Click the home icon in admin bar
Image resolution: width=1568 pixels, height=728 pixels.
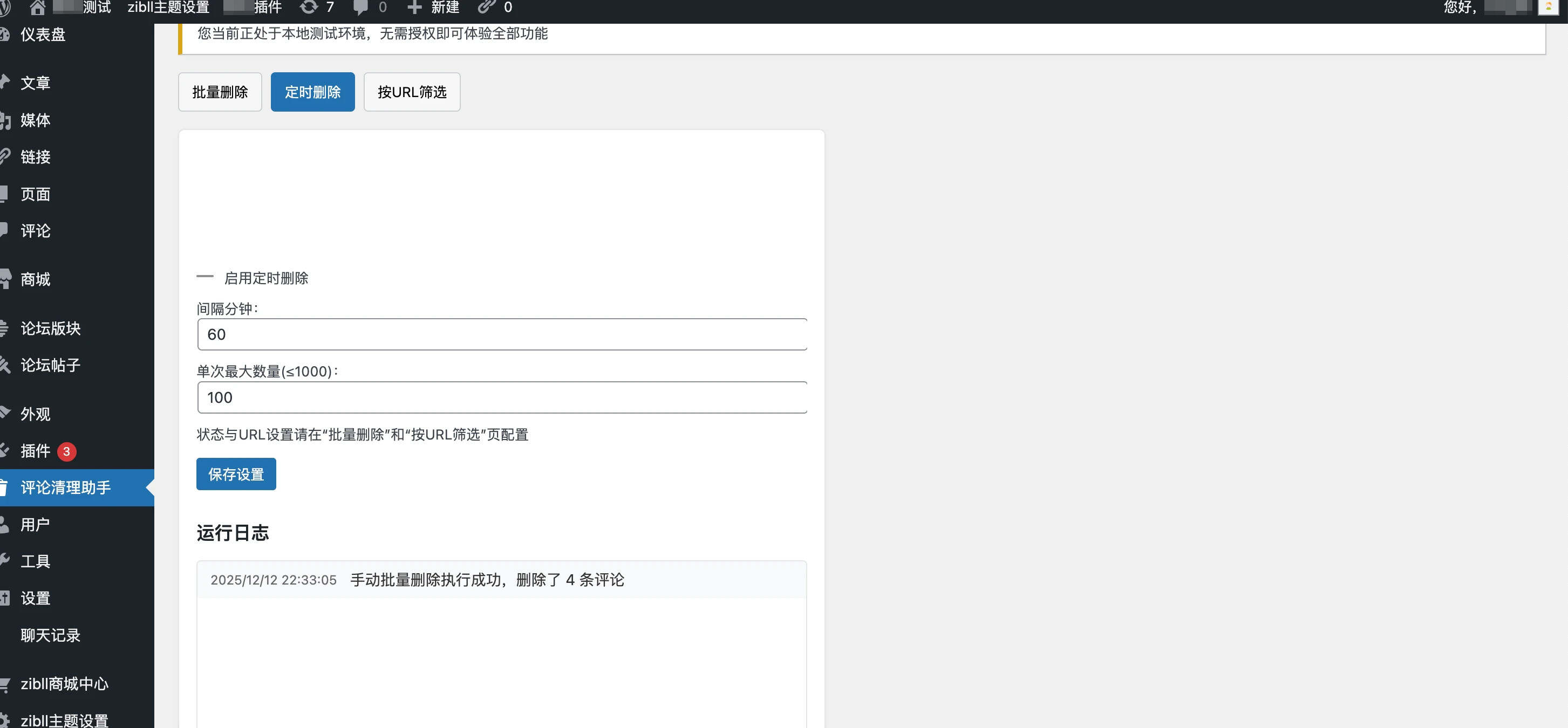tap(38, 8)
